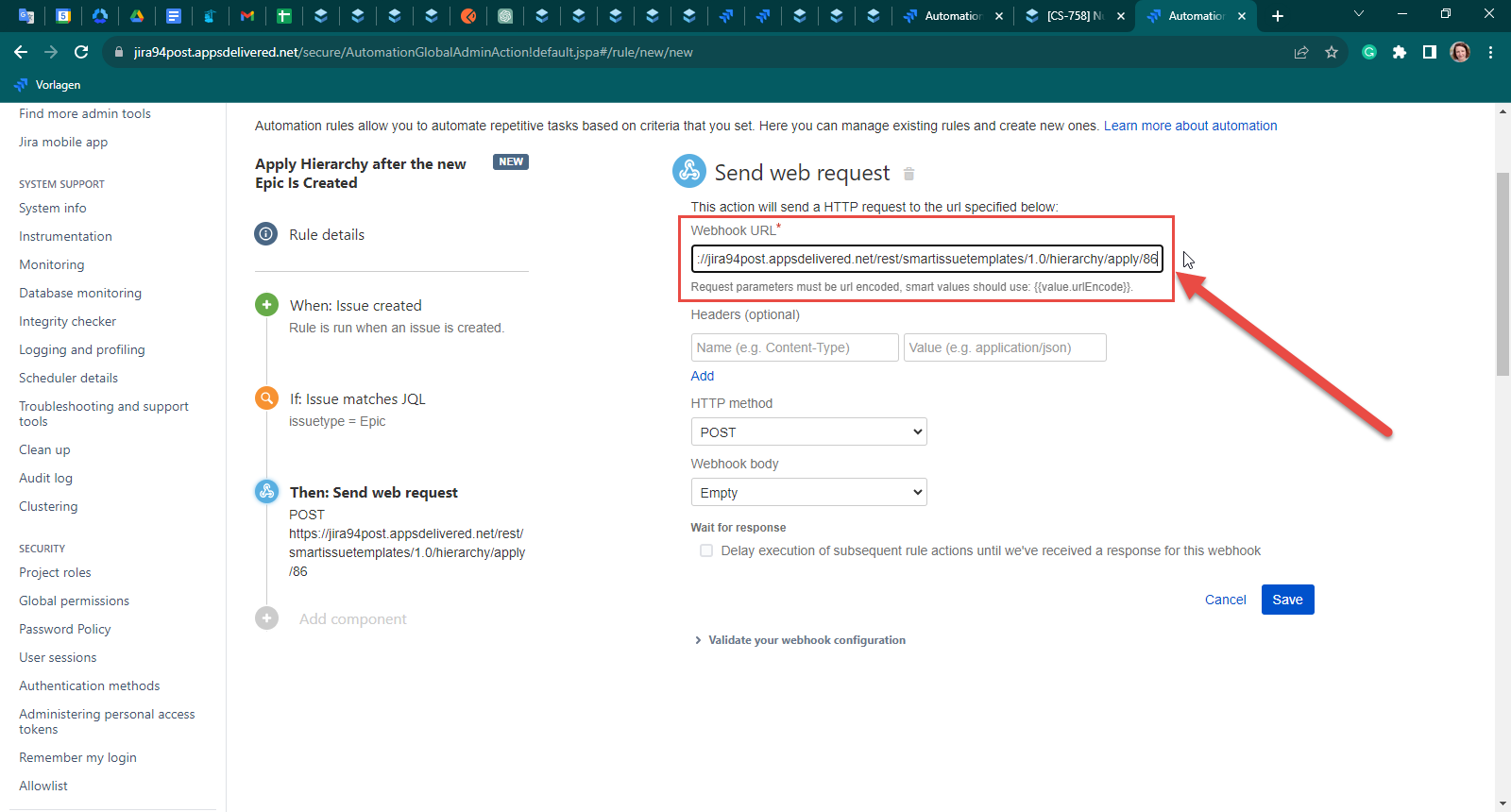Switch to the CS-758 browser tab
1511x812 pixels.
[1074, 16]
